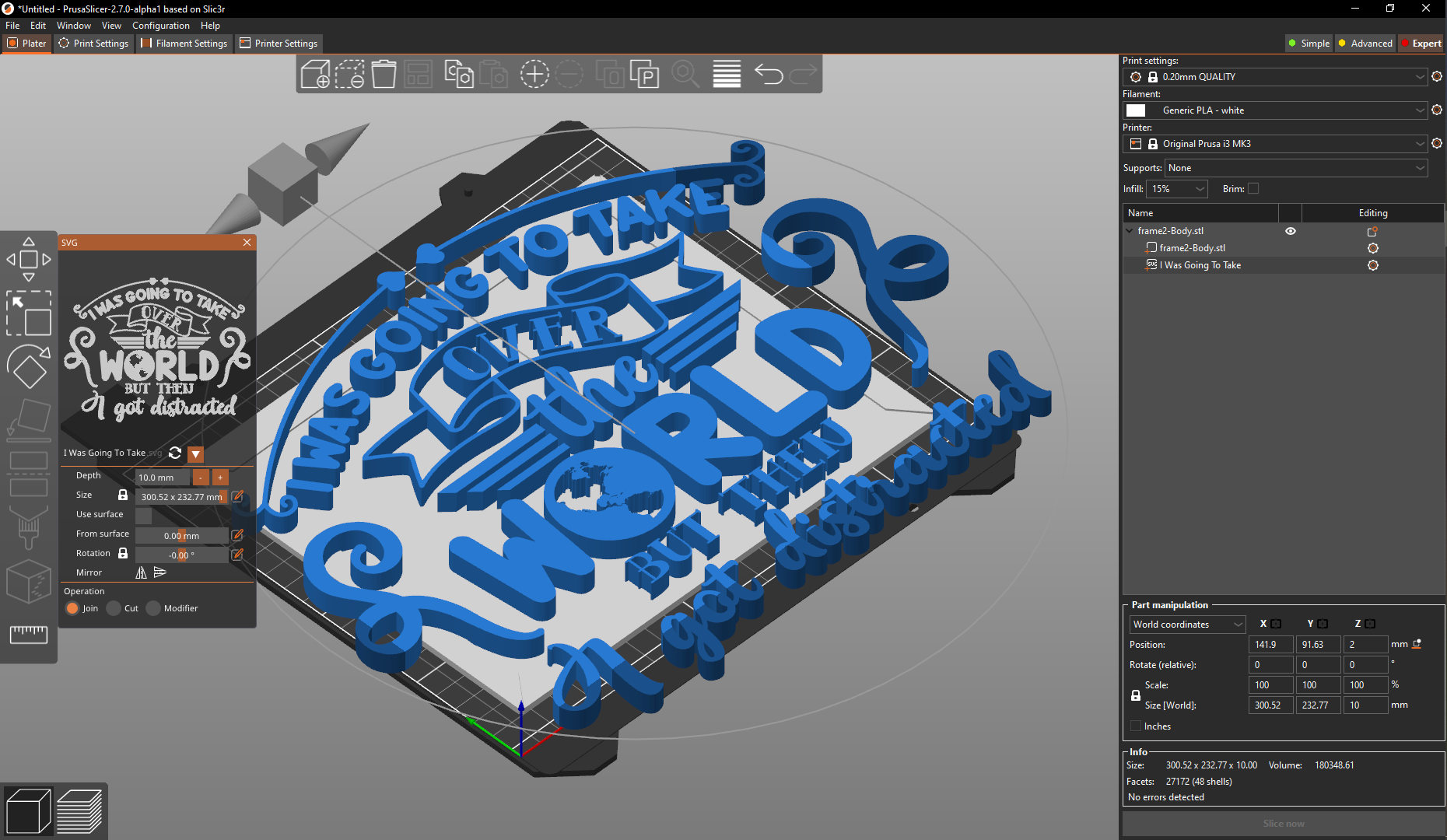Open the Add object toolbar icon

click(314, 74)
